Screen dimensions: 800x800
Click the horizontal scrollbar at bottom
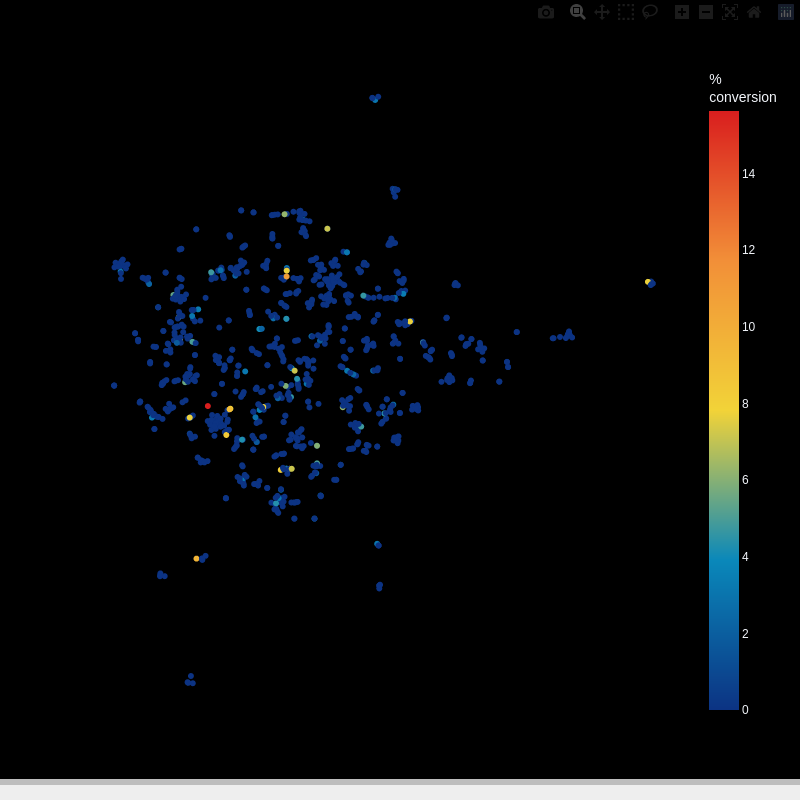click(400, 782)
